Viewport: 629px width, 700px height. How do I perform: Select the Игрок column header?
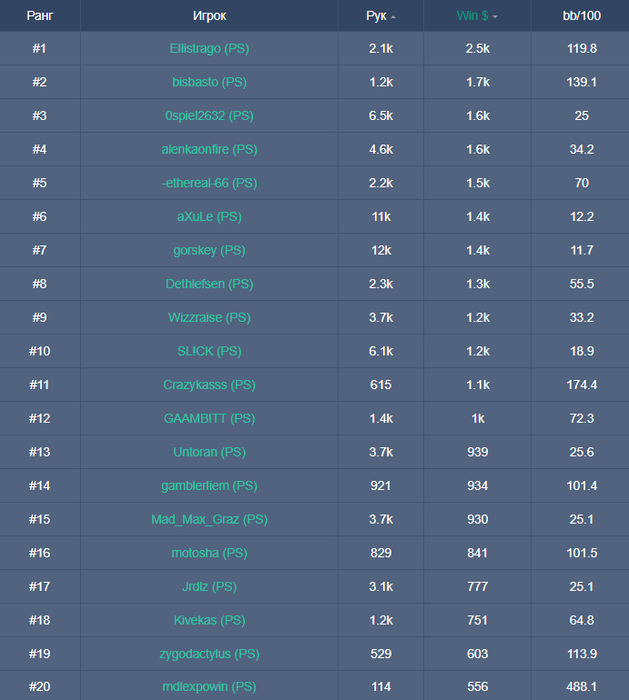point(209,16)
